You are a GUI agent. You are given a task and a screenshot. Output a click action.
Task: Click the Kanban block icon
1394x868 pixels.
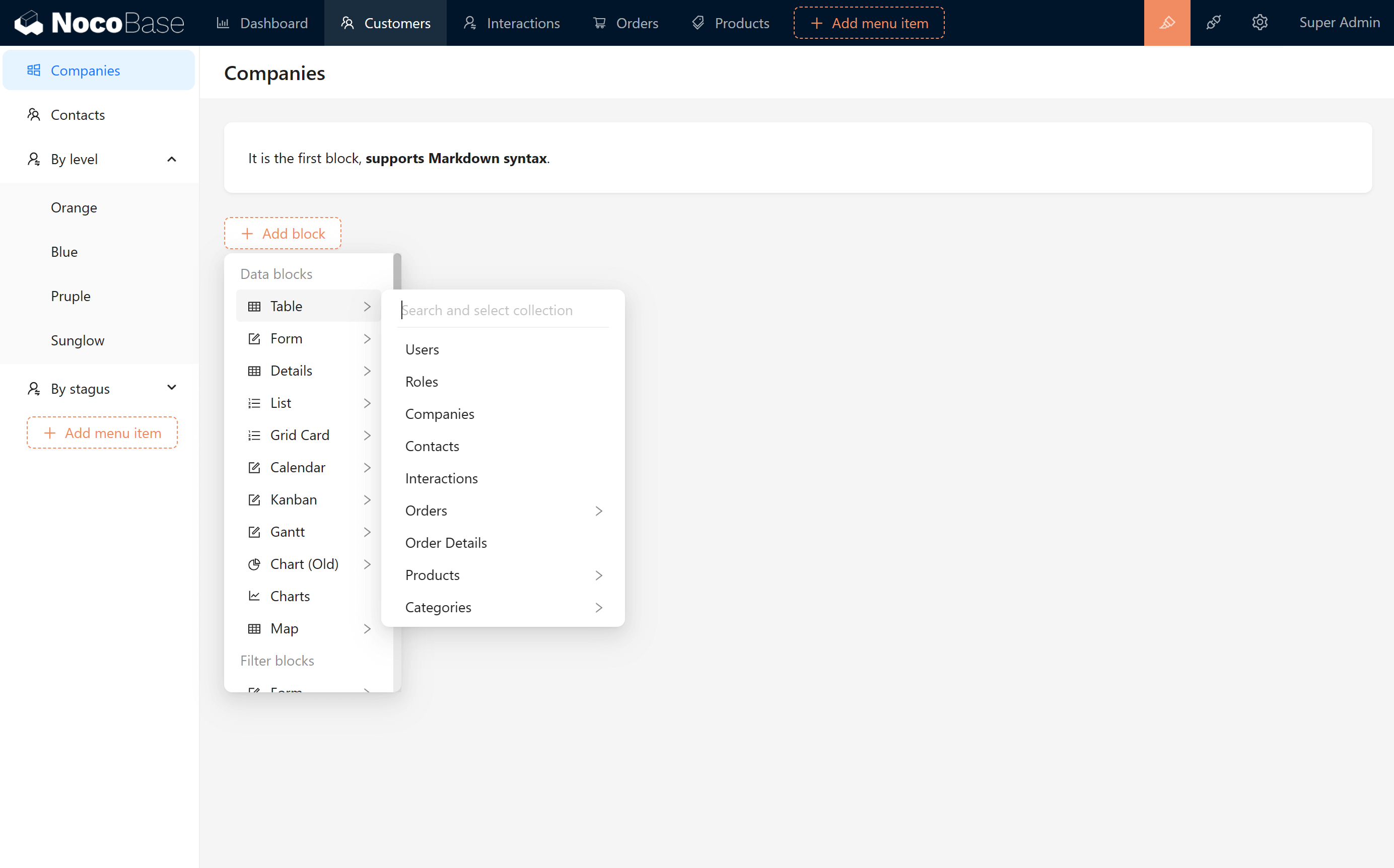(254, 499)
